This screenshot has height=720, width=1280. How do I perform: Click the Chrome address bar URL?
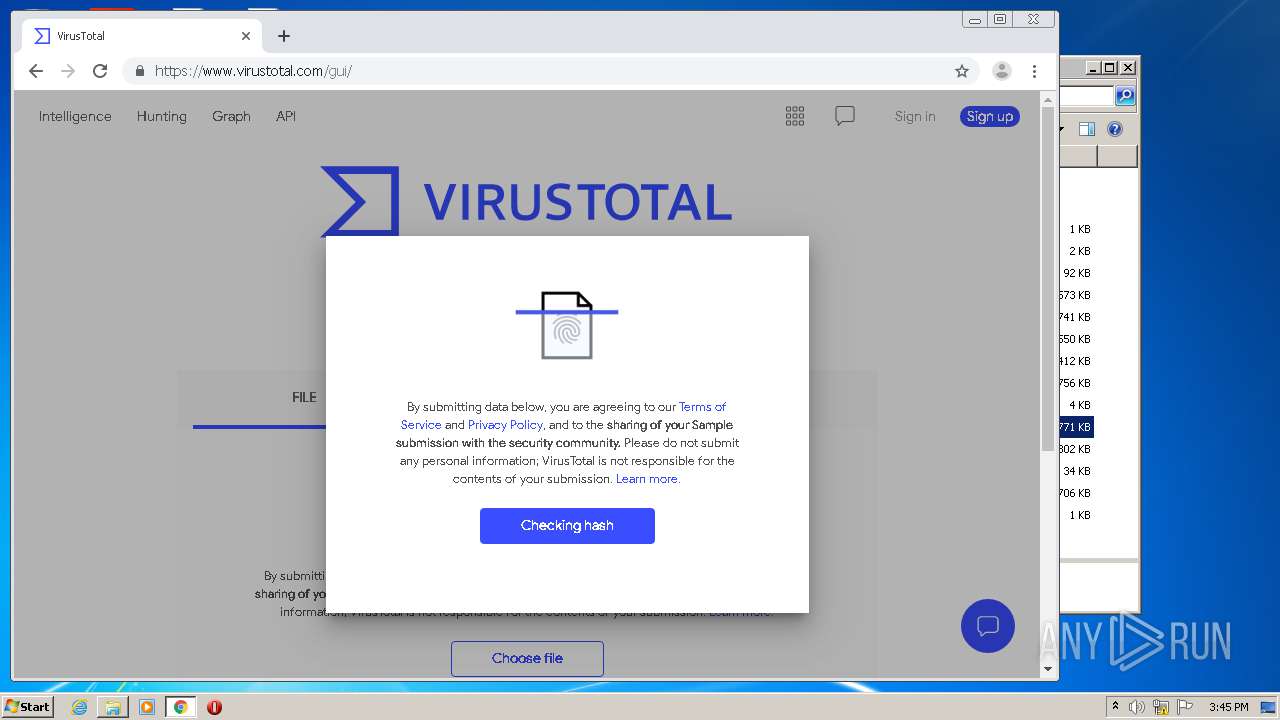[253, 71]
